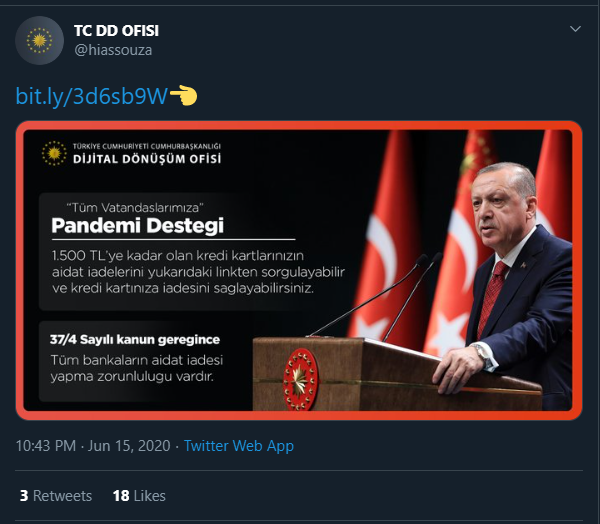Open the TC DD OFISI profile avatar
600x524 pixels.
pos(39,40)
